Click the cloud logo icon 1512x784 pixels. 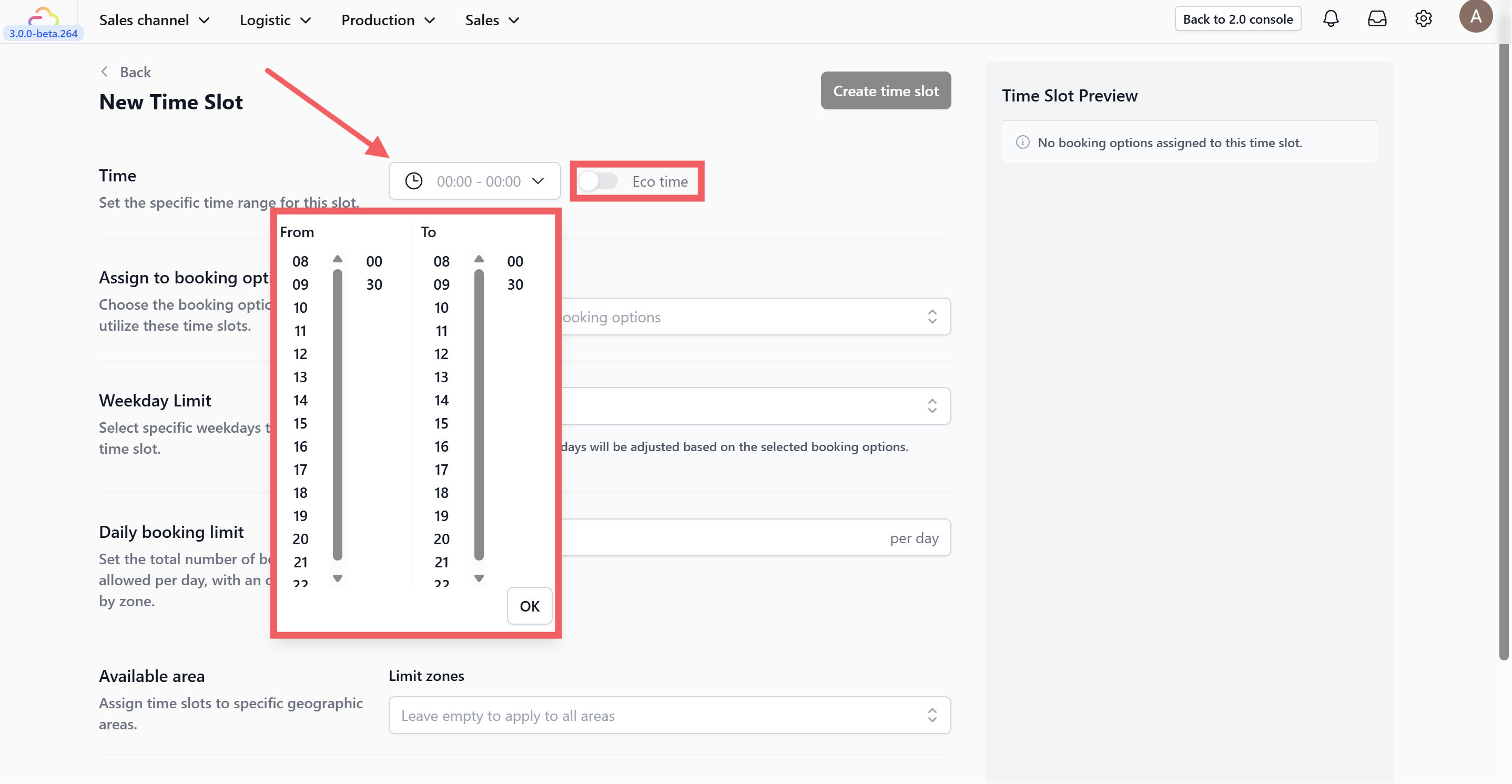tap(44, 15)
